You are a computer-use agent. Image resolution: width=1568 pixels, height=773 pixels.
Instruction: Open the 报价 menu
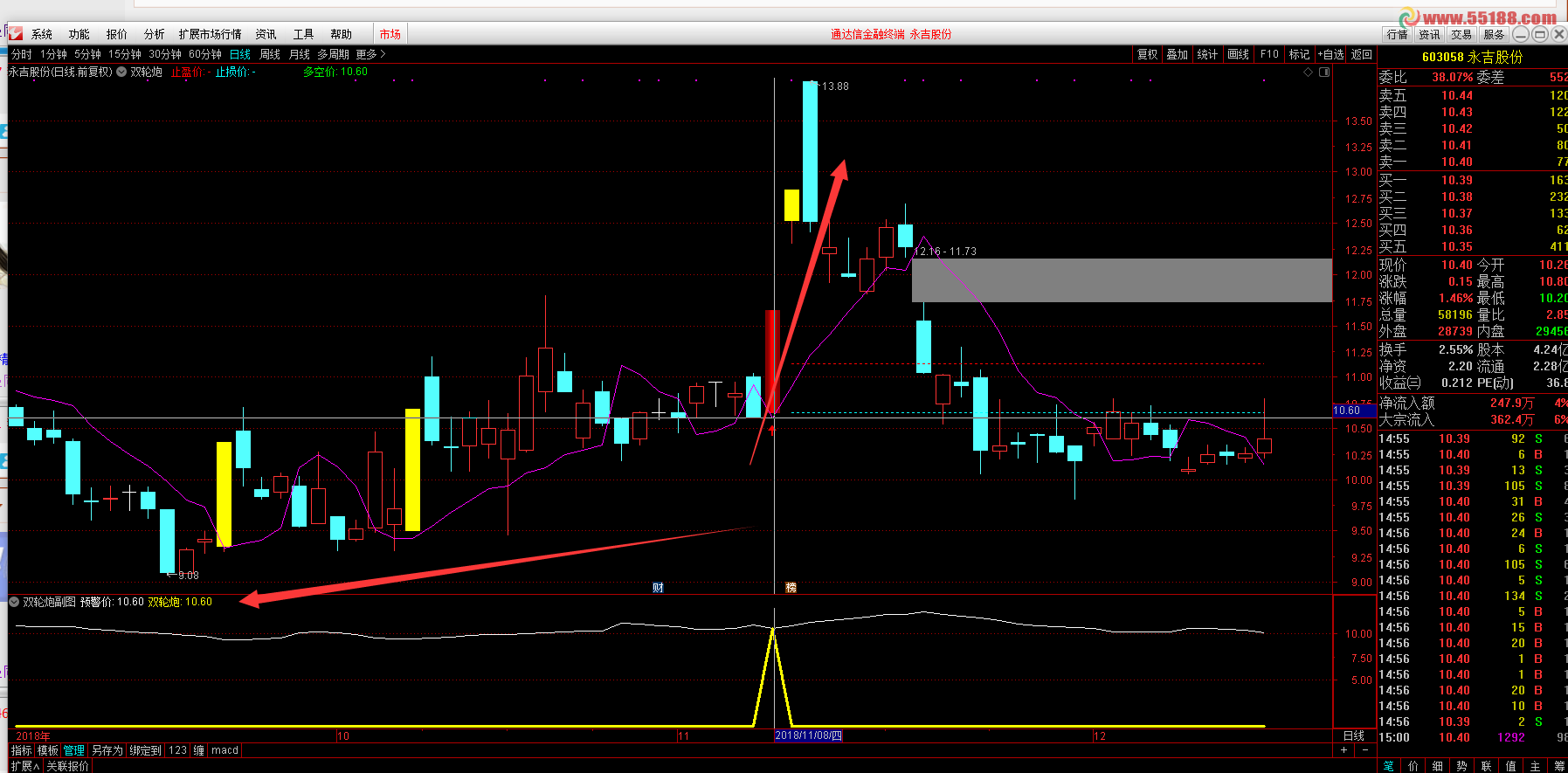tap(117, 34)
